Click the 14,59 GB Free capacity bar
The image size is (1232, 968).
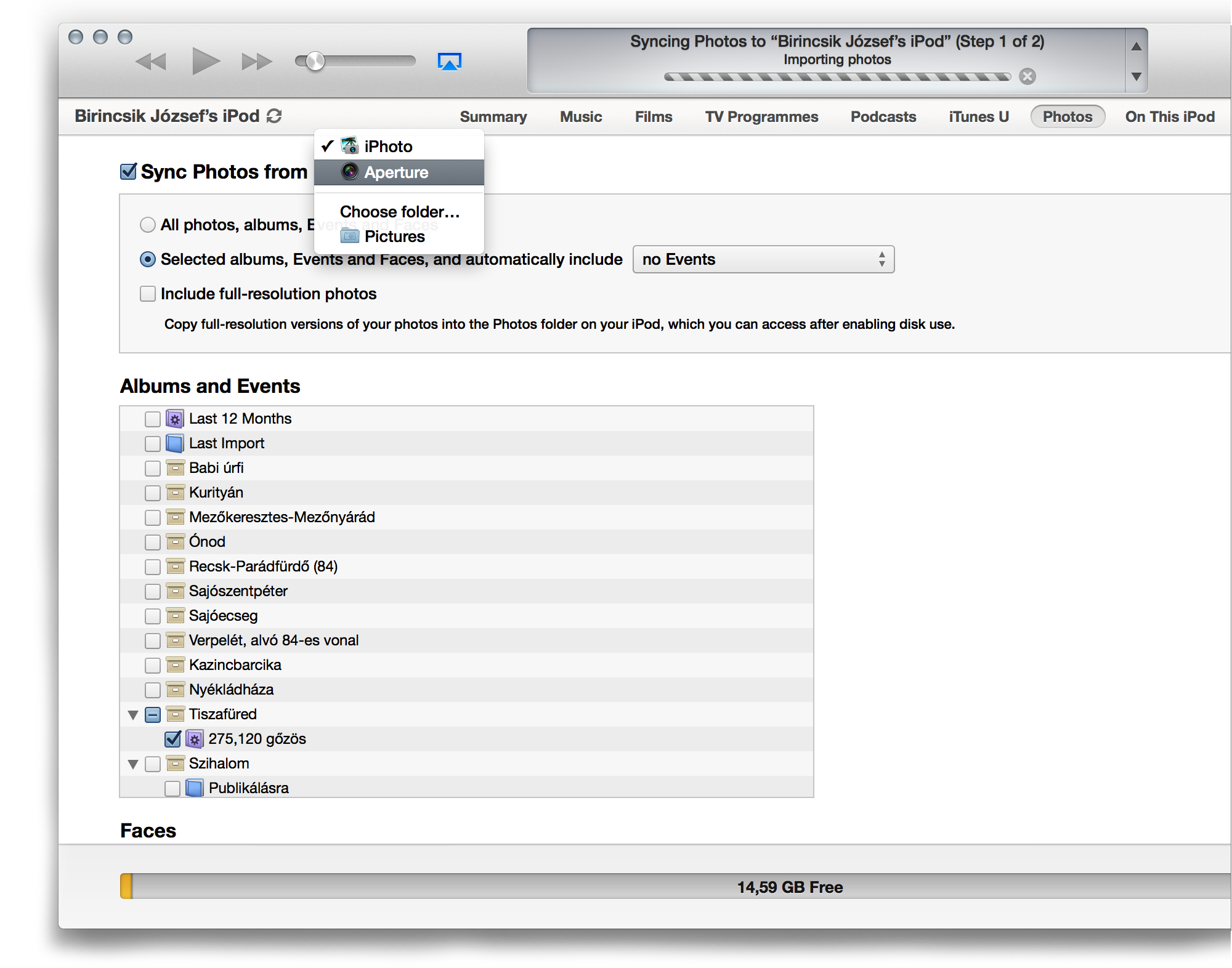(676, 887)
